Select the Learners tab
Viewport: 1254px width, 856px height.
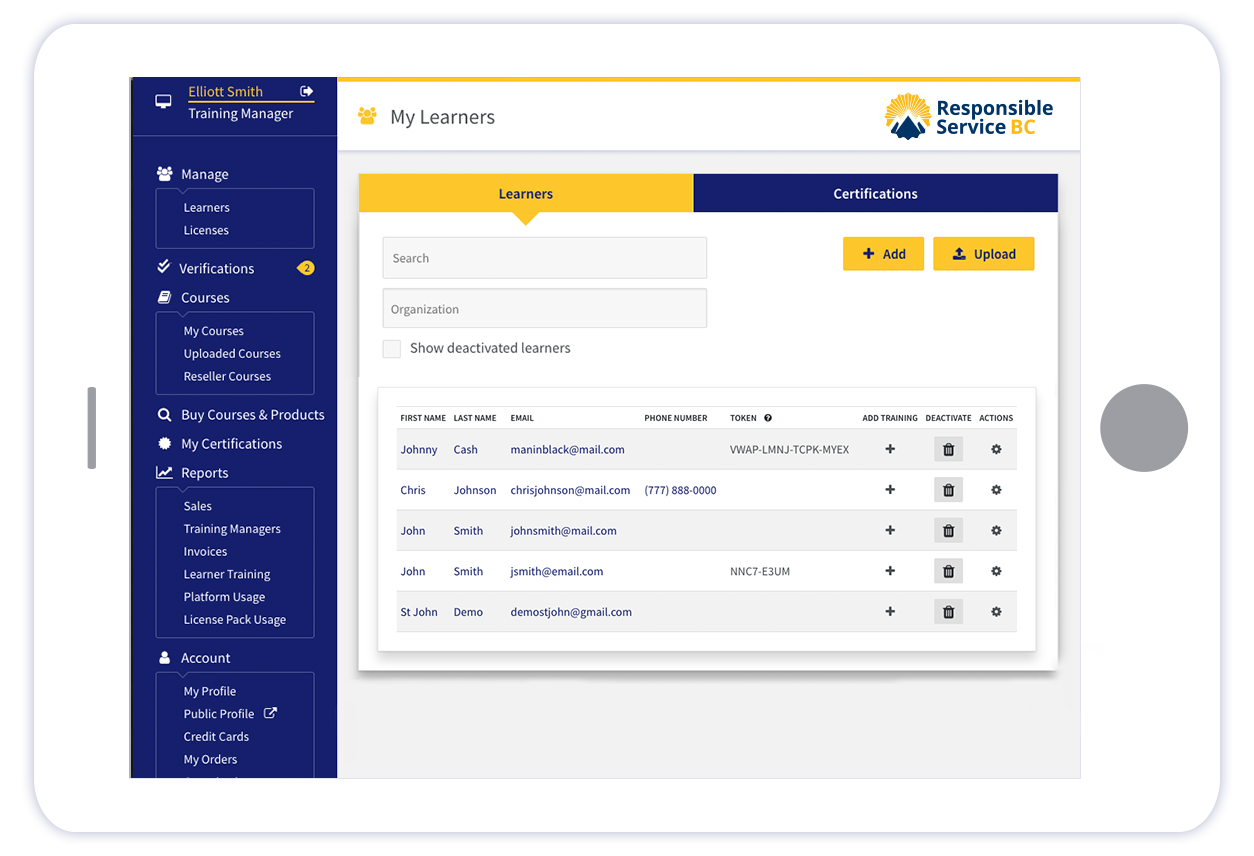click(x=525, y=194)
